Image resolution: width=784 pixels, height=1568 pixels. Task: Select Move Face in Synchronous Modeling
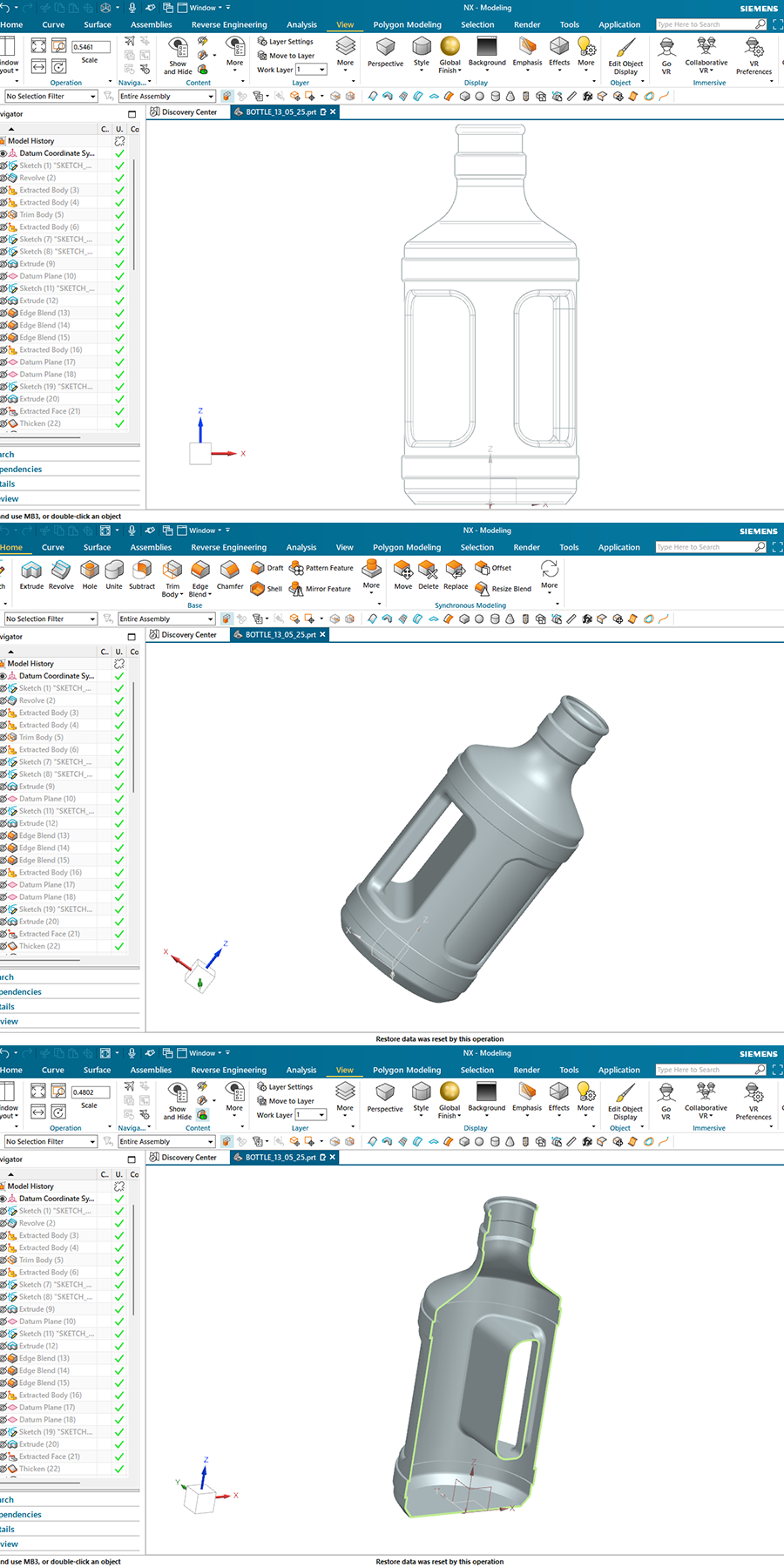point(403,575)
